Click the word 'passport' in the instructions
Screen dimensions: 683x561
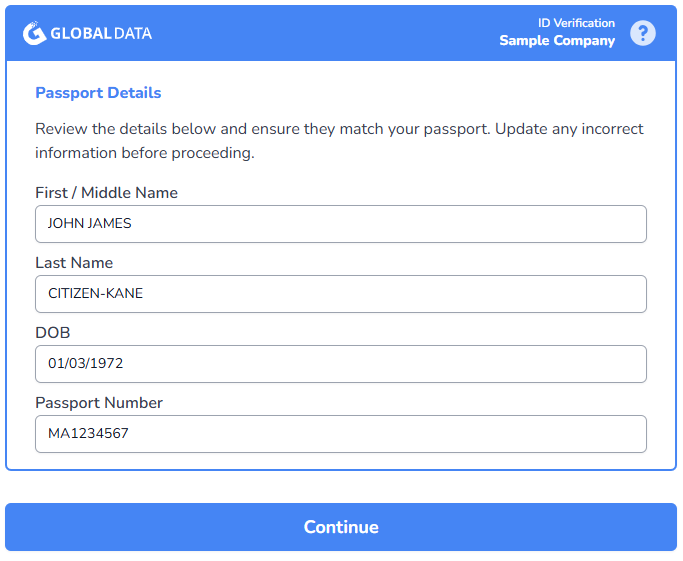click(456, 129)
